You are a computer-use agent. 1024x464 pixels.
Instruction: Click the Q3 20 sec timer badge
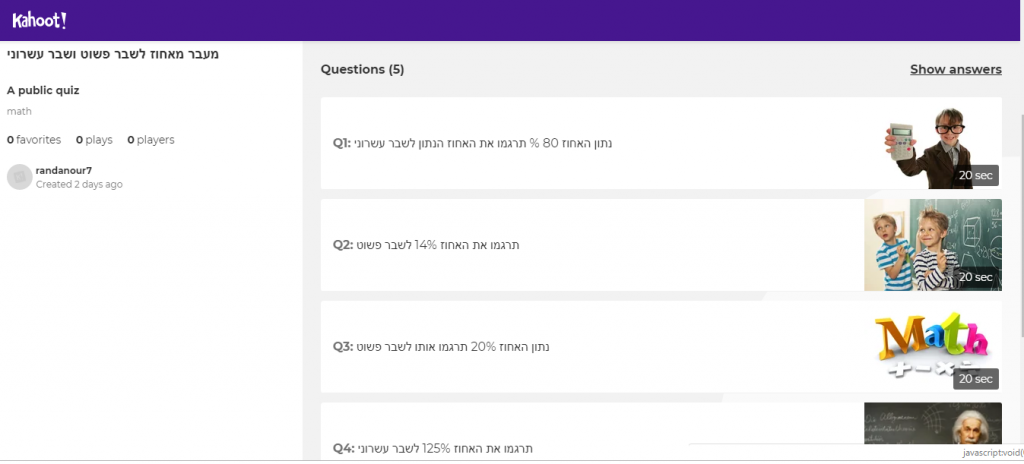pos(975,379)
